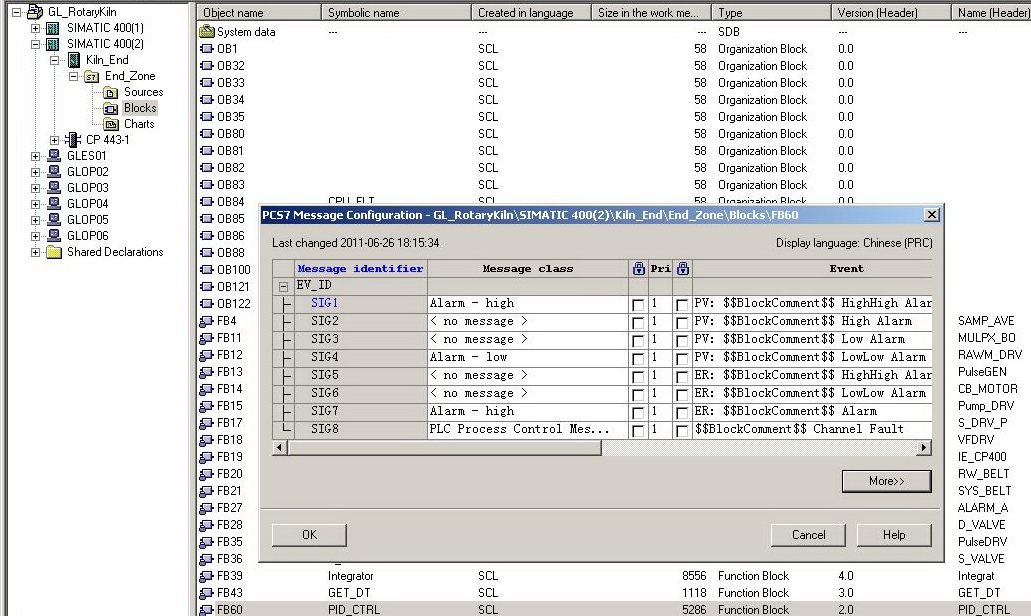Sort by Symbolic name column header
Viewport: 1031px width, 616px height.
396,12
